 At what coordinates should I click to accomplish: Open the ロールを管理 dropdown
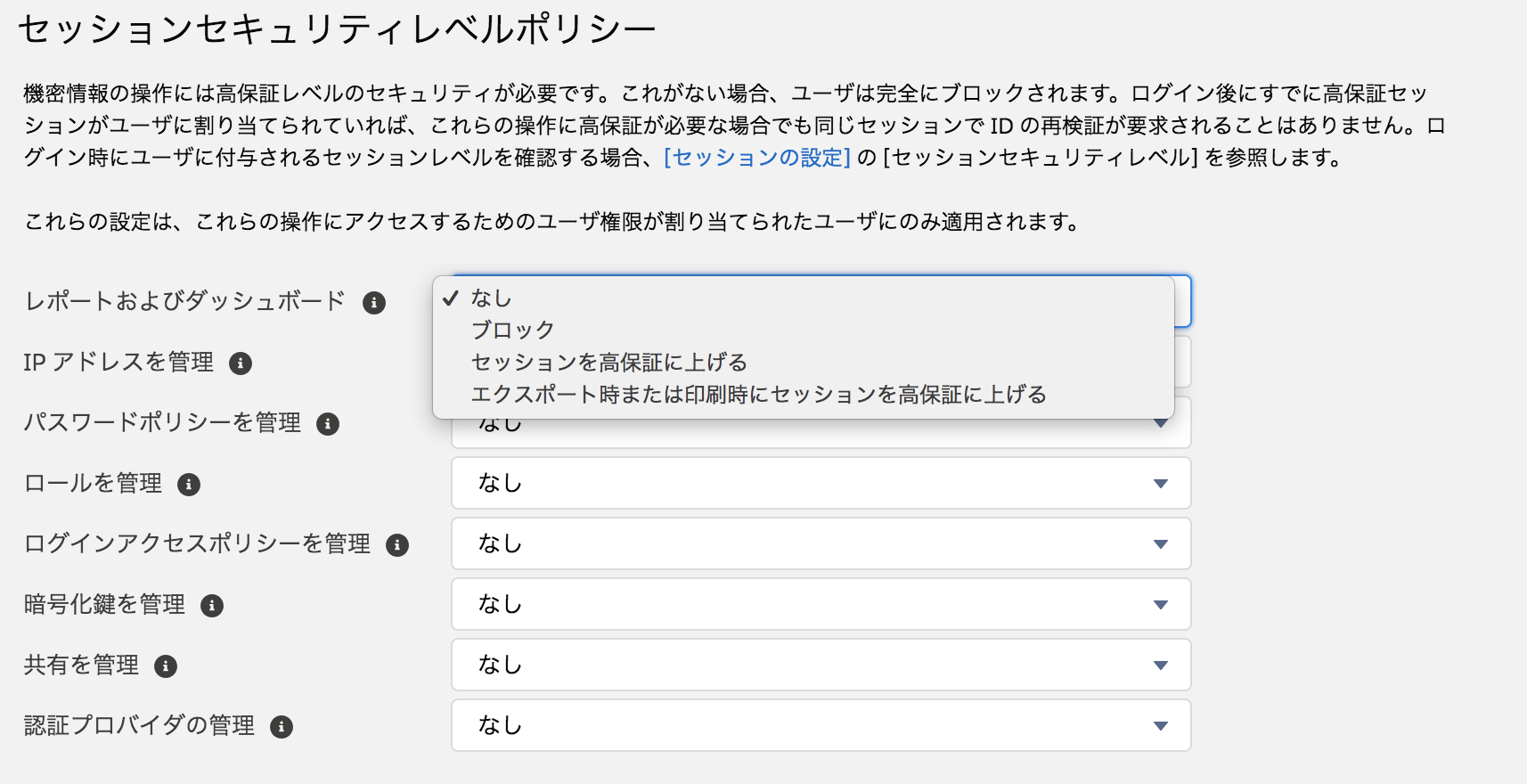pyautogui.click(x=821, y=483)
